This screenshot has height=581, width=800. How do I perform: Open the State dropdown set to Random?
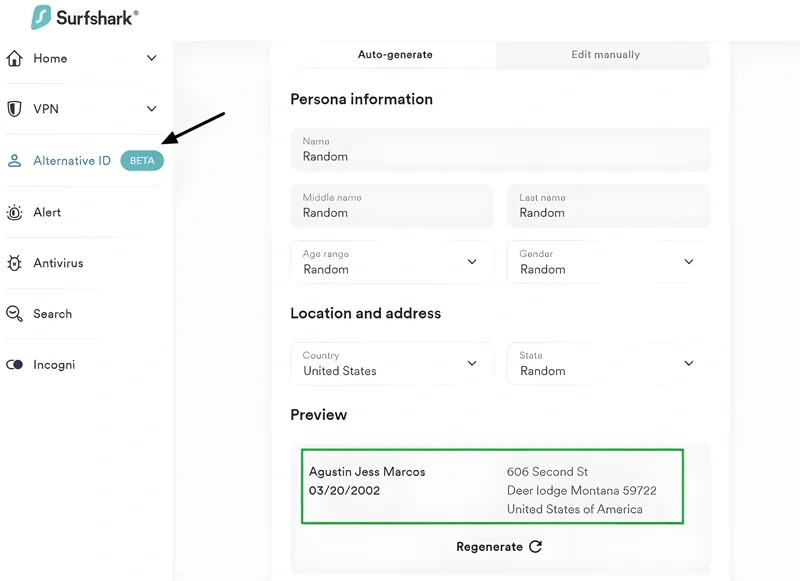pos(688,363)
